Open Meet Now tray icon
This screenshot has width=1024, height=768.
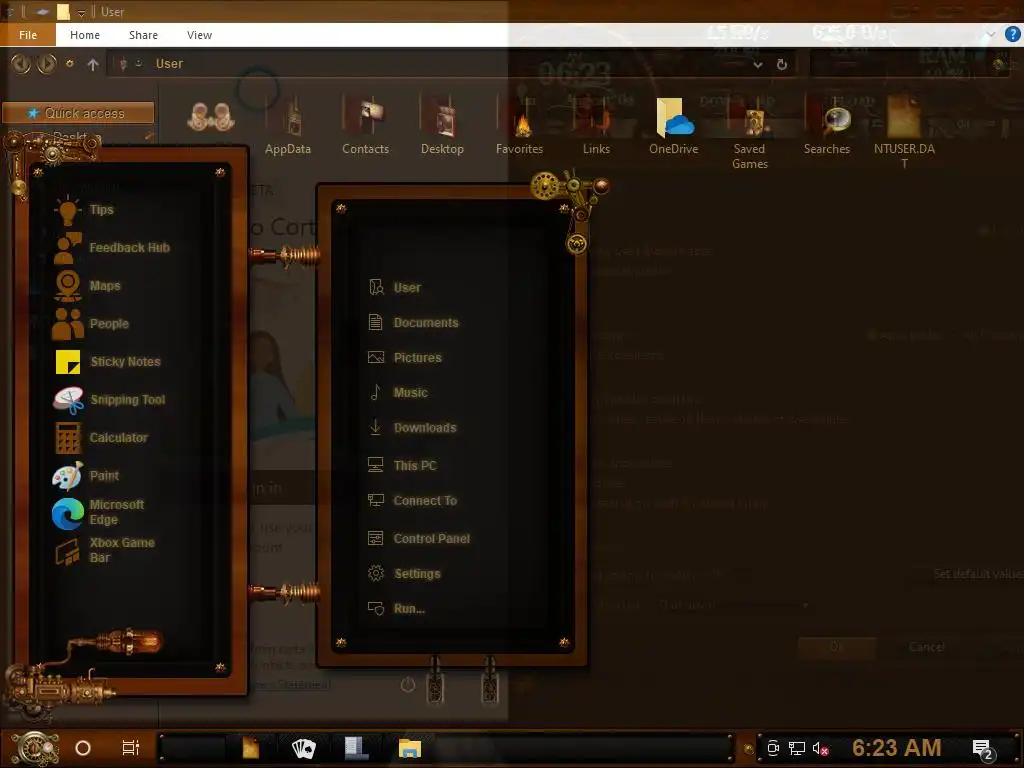[x=773, y=748]
